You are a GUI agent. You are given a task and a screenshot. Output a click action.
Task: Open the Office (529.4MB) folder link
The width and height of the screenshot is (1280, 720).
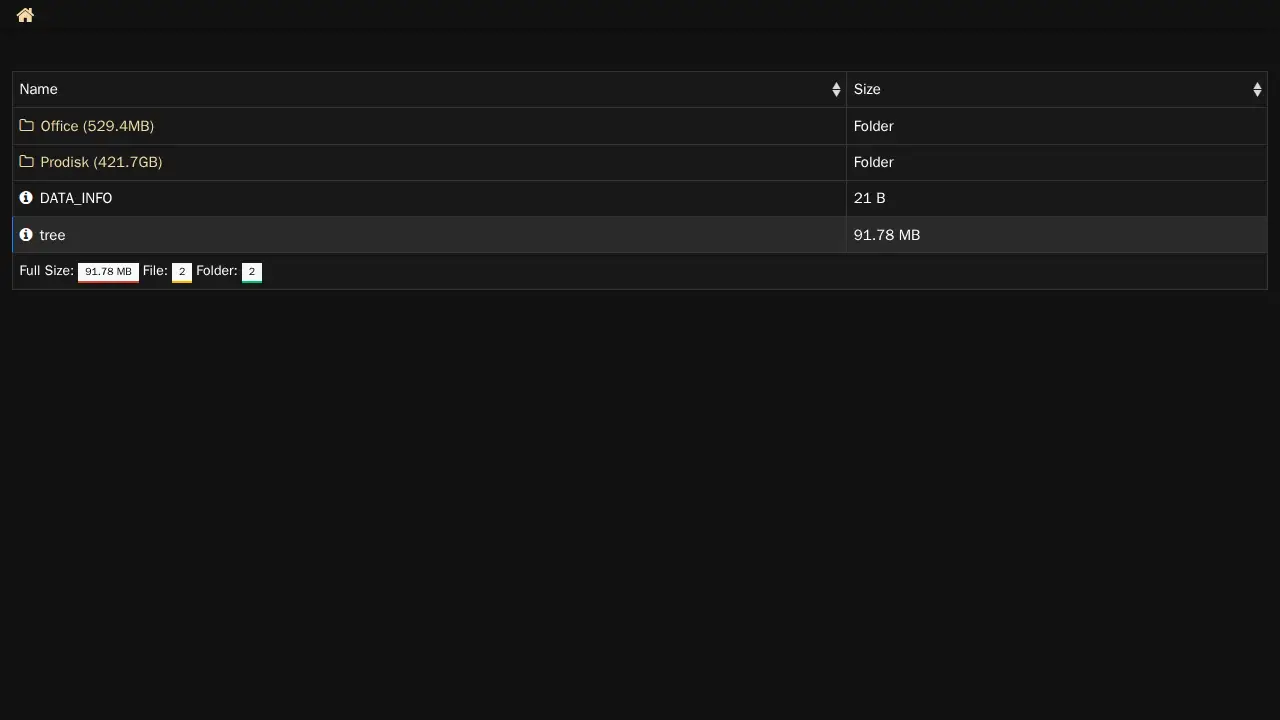click(97, 126)
